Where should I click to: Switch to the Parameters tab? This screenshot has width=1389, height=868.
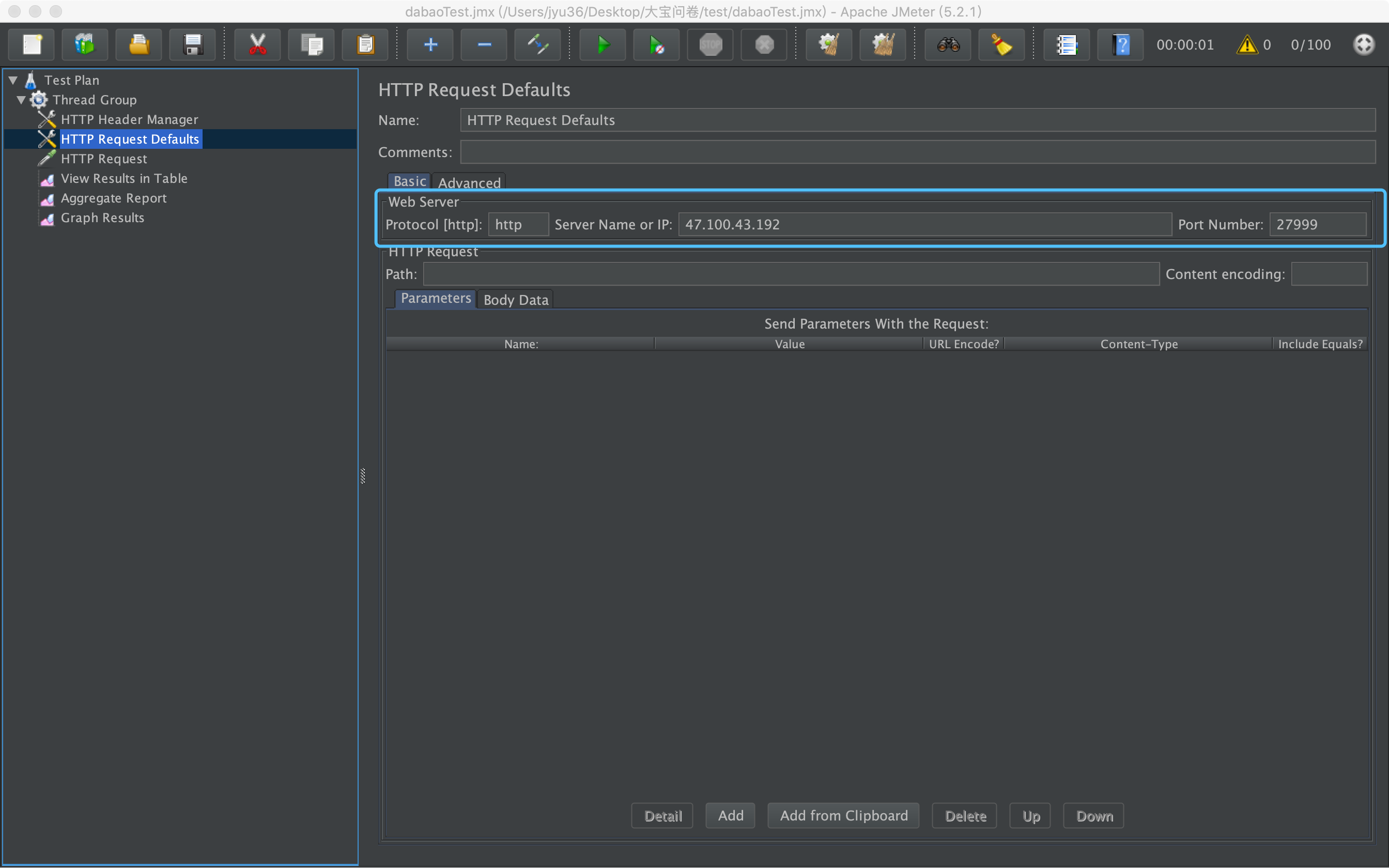tap(436, 299)
